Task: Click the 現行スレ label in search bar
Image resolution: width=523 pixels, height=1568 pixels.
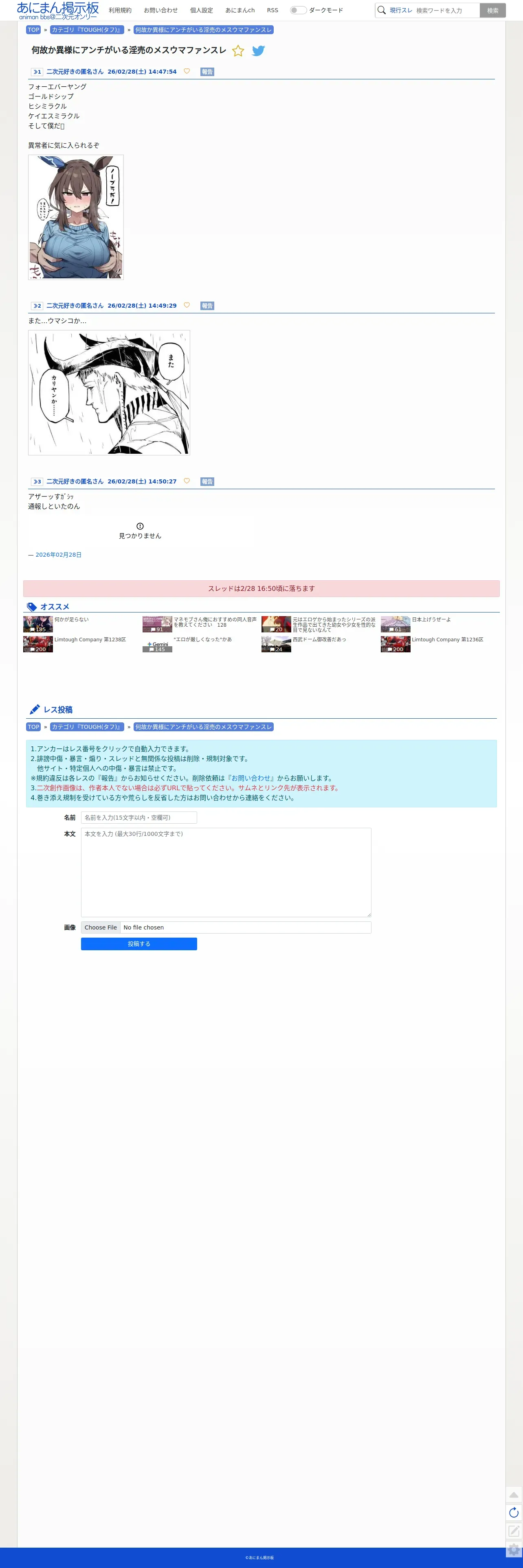Action: [x=401, y=10]
